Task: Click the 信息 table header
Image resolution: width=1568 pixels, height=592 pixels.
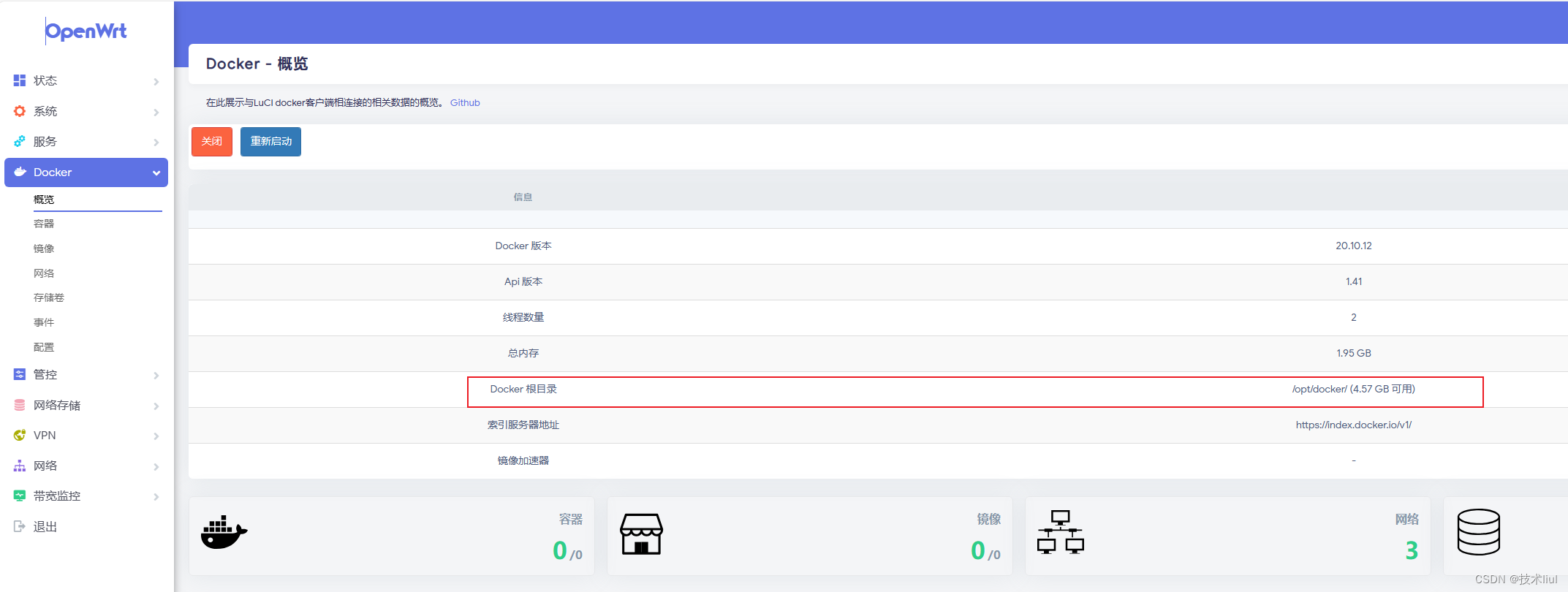Action: point(523,197)
